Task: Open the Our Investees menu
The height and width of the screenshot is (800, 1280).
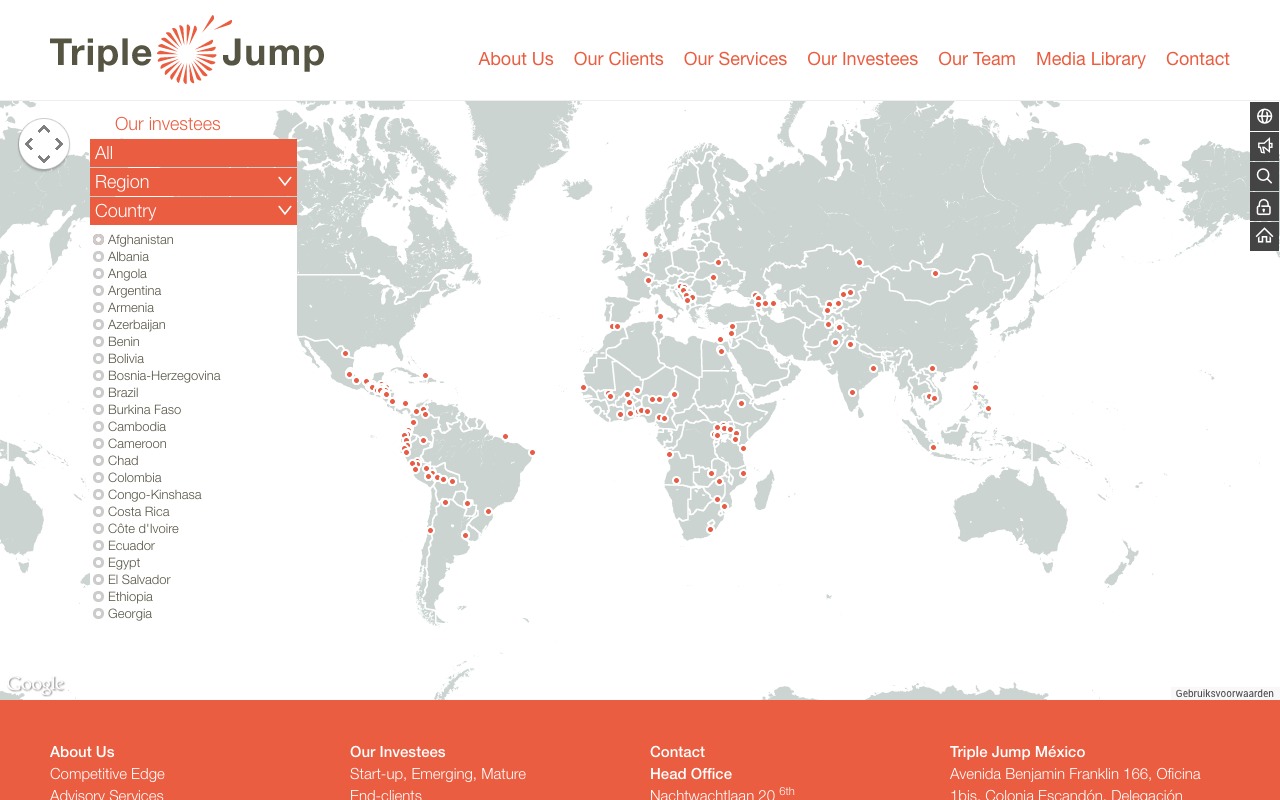Action: [862, 59]
